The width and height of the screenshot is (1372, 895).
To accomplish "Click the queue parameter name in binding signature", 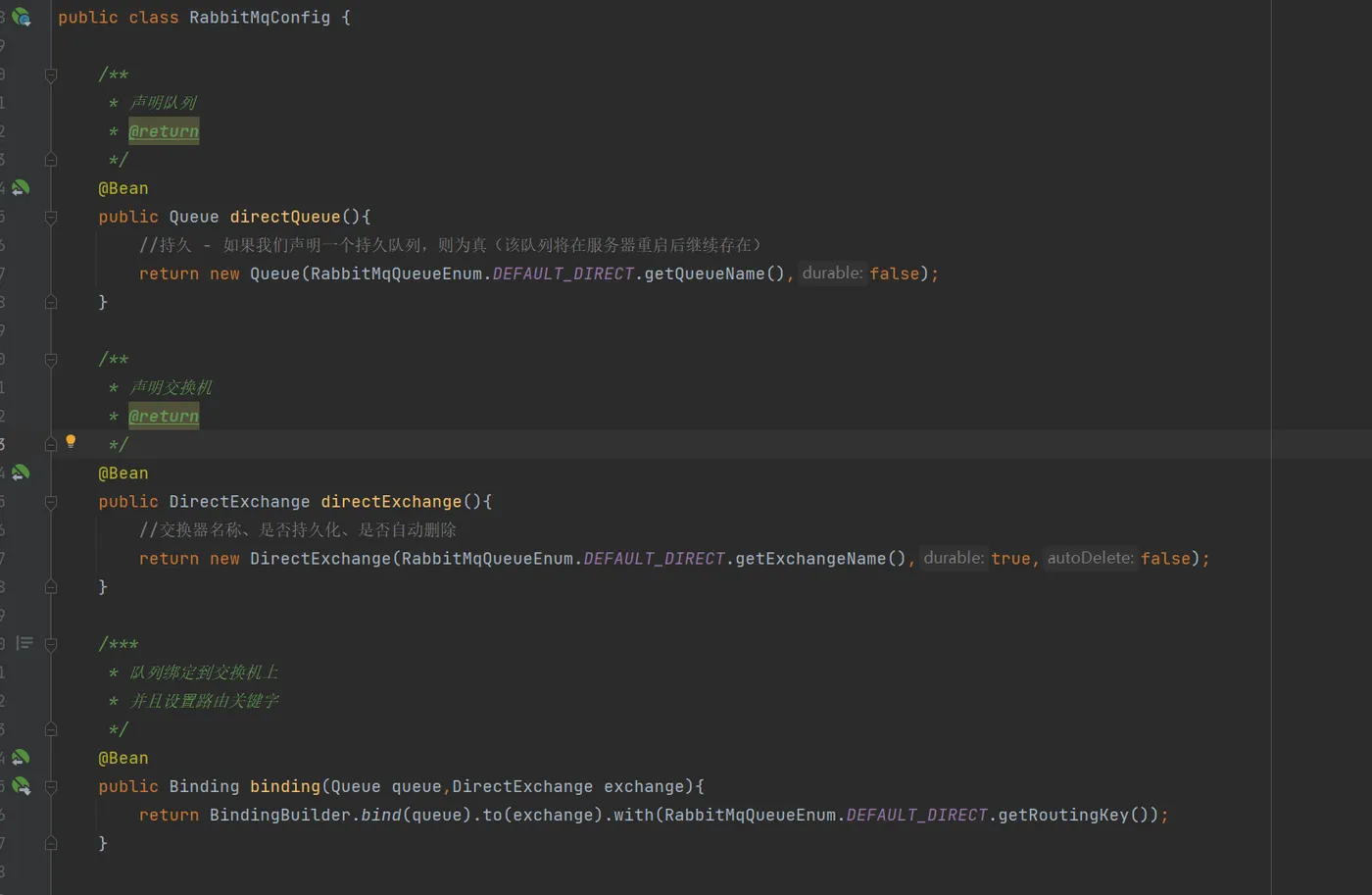I will (416, 786).
